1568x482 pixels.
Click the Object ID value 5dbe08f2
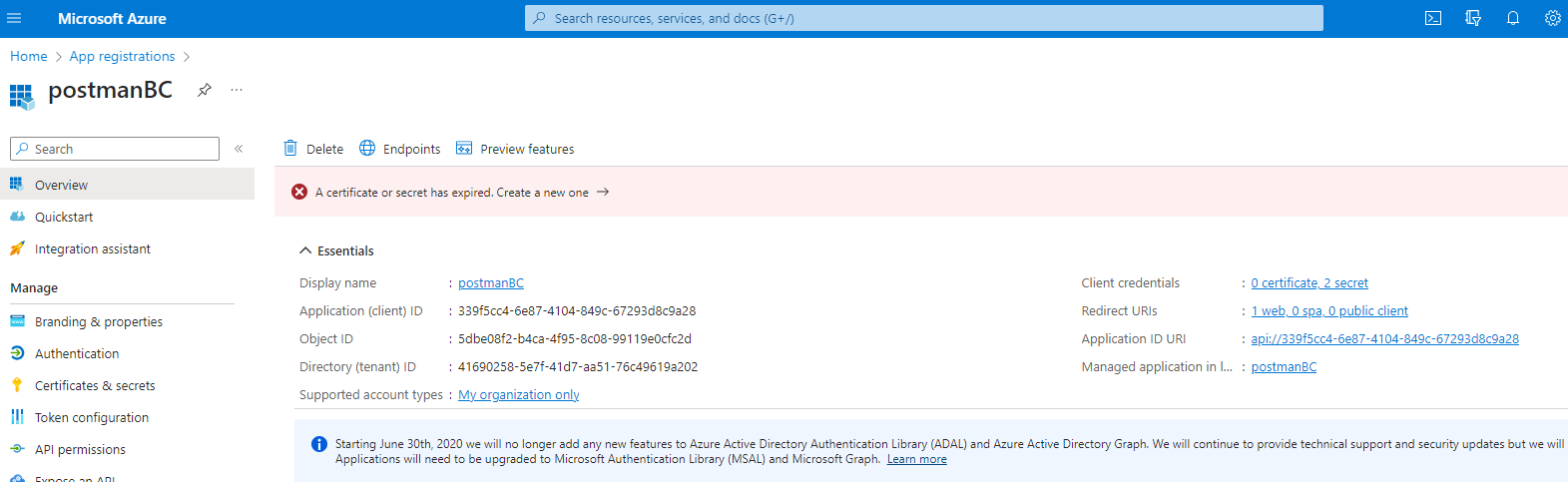click(575, 339)
